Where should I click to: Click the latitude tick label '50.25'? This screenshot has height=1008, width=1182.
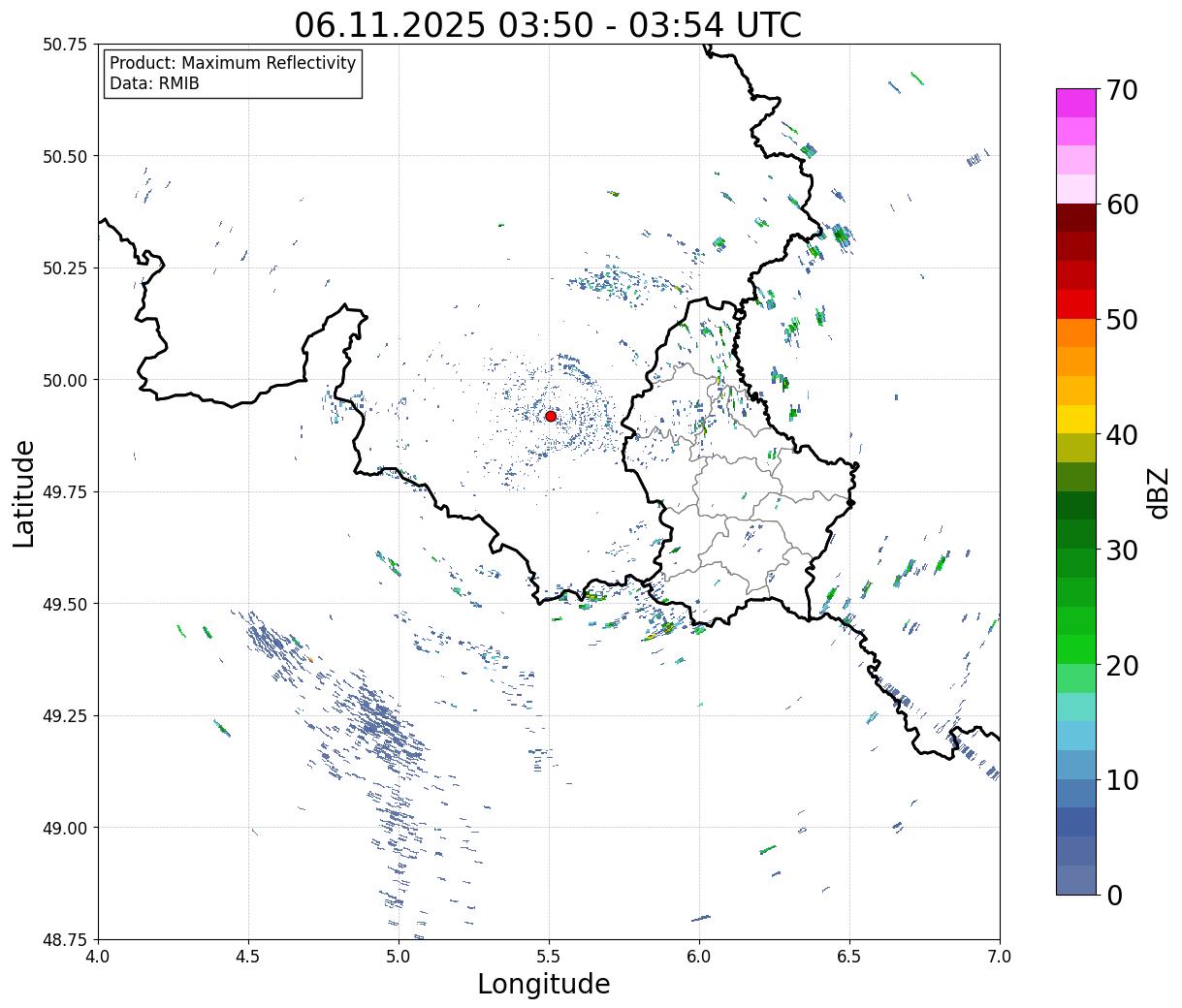[64, 268]
